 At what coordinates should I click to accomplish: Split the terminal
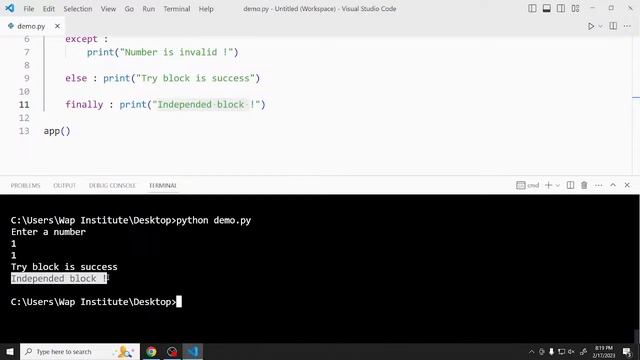click(x=570, y=185)
